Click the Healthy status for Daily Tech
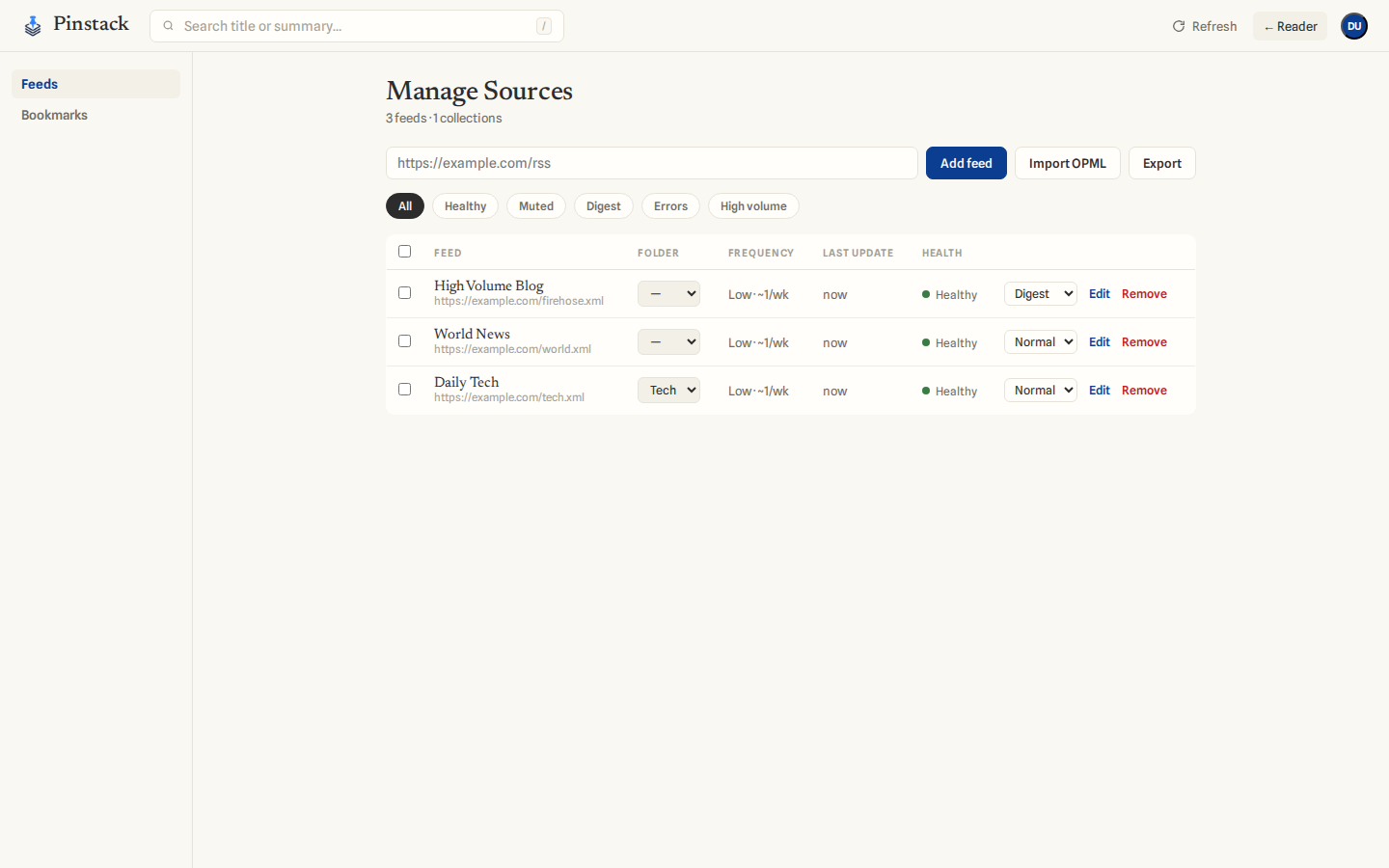 (x=950, y=391)
